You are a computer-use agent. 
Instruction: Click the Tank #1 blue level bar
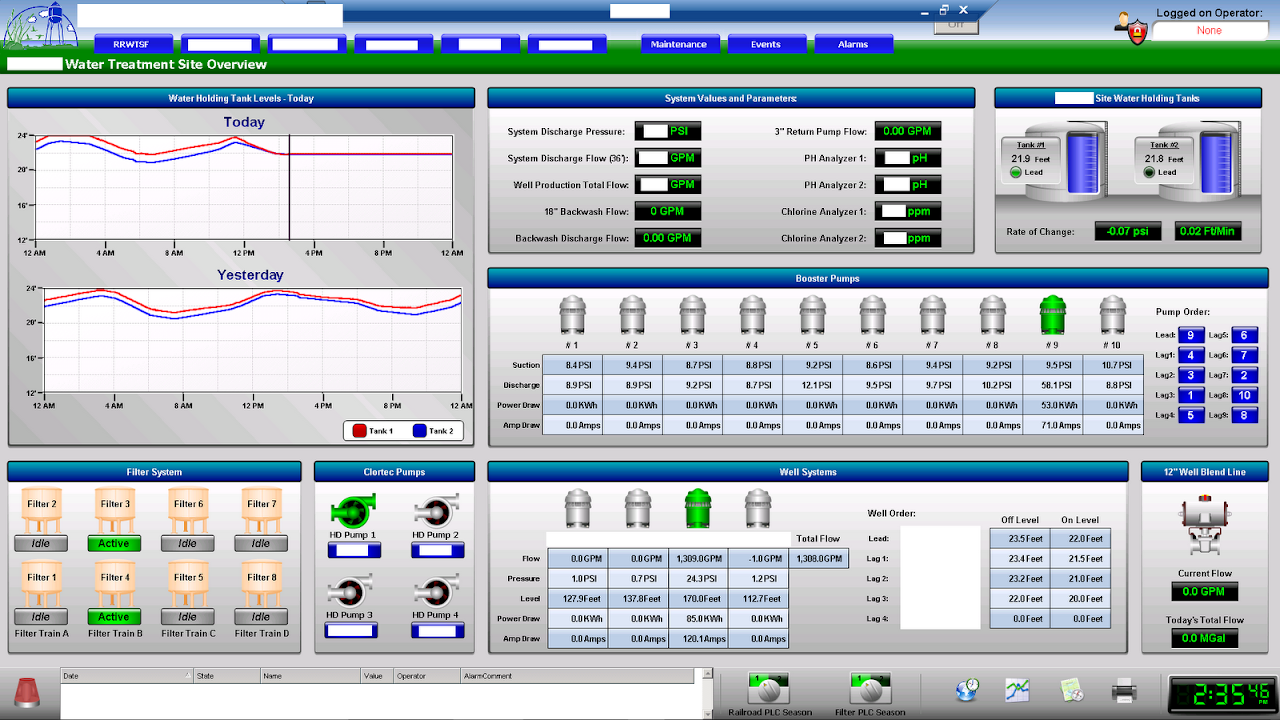(1082, 162)
